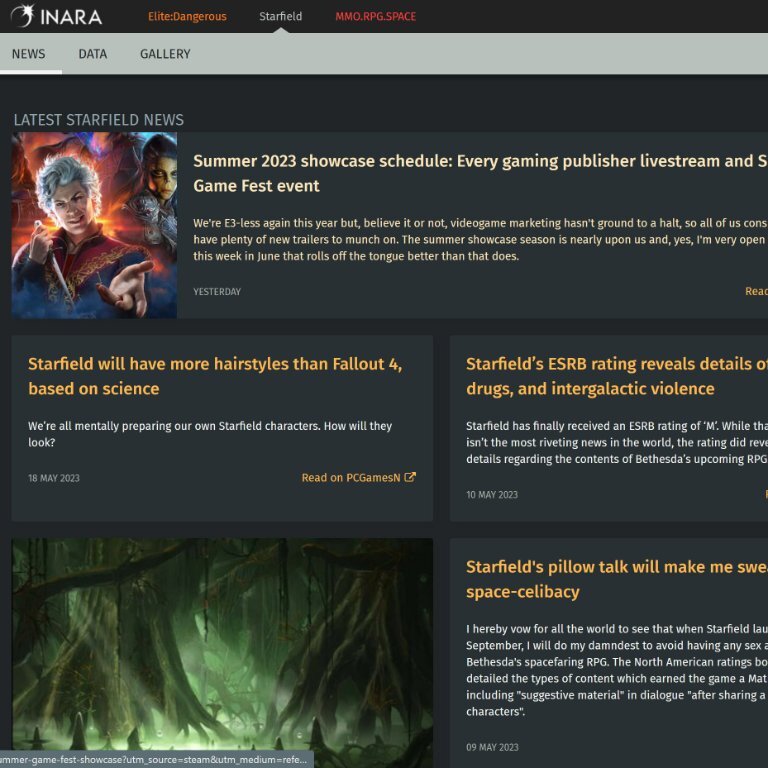Screen dimensions: 768x768
Task: Click the Latest Starfield News heading
Action: point(99,120)
